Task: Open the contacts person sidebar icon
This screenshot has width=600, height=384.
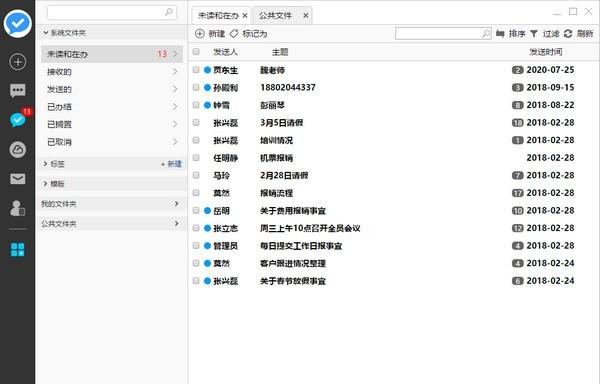Action: tap(18, 208)
